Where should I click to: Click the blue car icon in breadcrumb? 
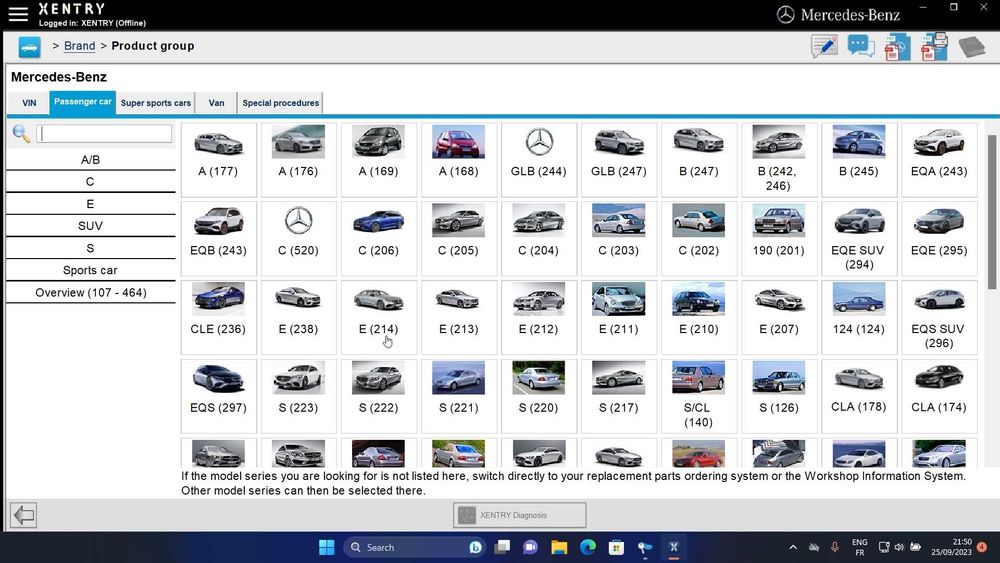click(29, 47)
